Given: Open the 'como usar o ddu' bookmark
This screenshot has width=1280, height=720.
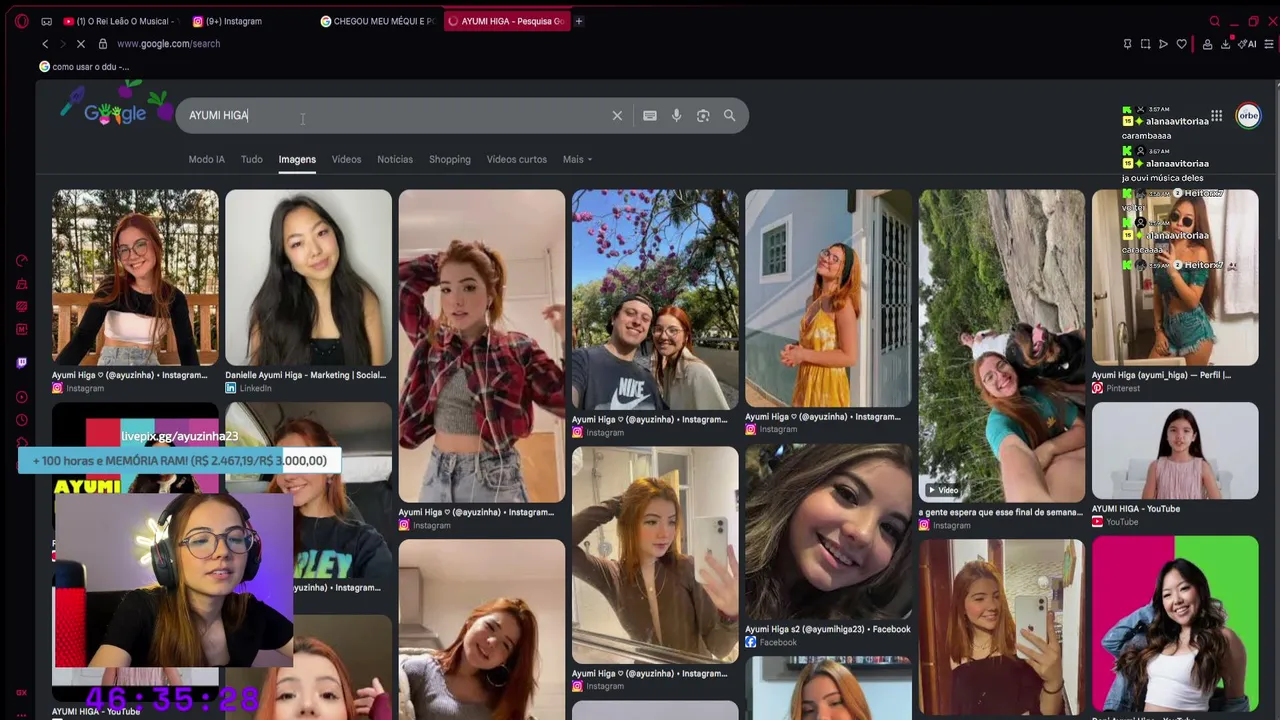Looking at the screenshot, I should 84,67.
